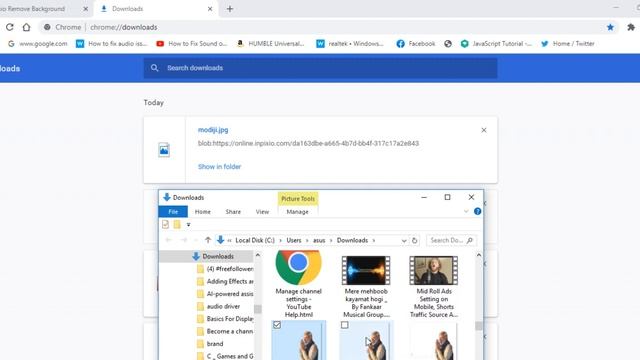
Task: Click Local Disk (C:) in path
Action: (255, 240)
